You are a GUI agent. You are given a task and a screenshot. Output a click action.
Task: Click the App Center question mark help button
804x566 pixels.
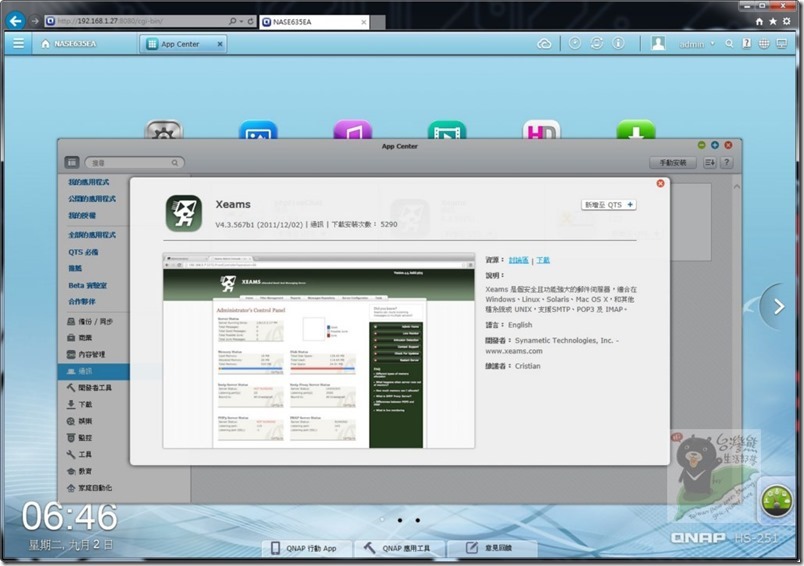coord(726,163)
